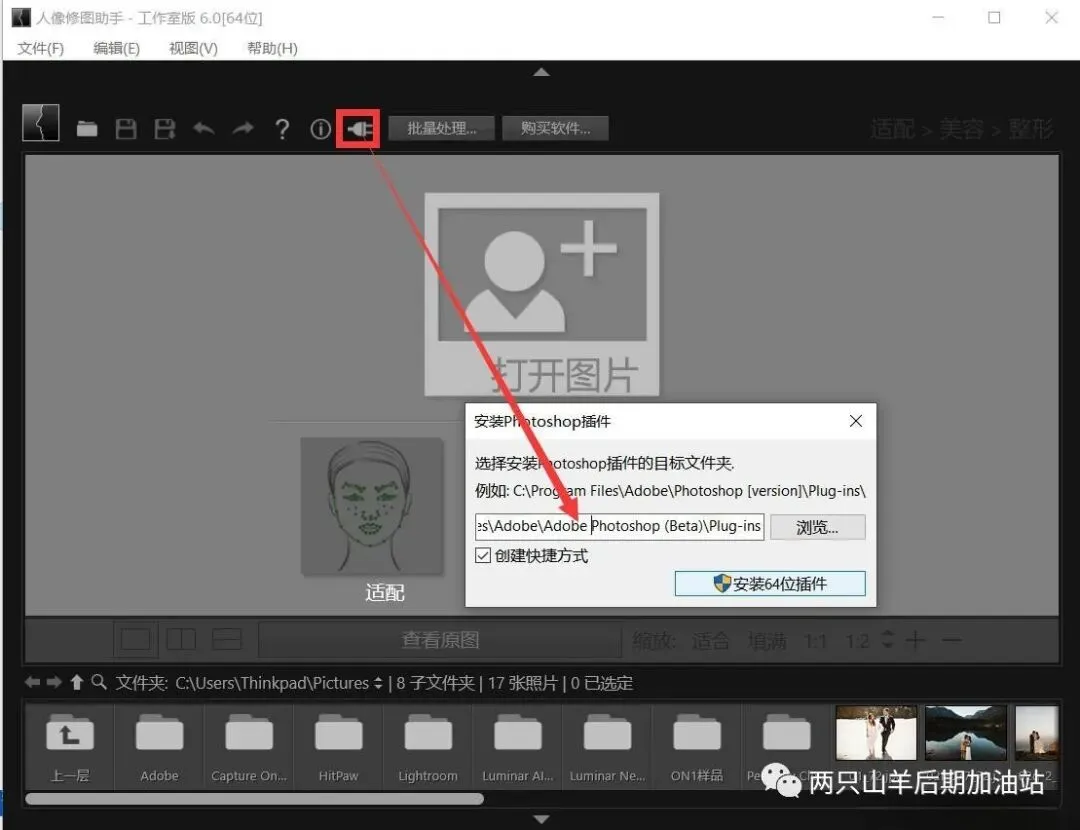Screen dimensions: 1080x830
Task: Click the plug-in folder path input field
Action: (x=619, y=526)
